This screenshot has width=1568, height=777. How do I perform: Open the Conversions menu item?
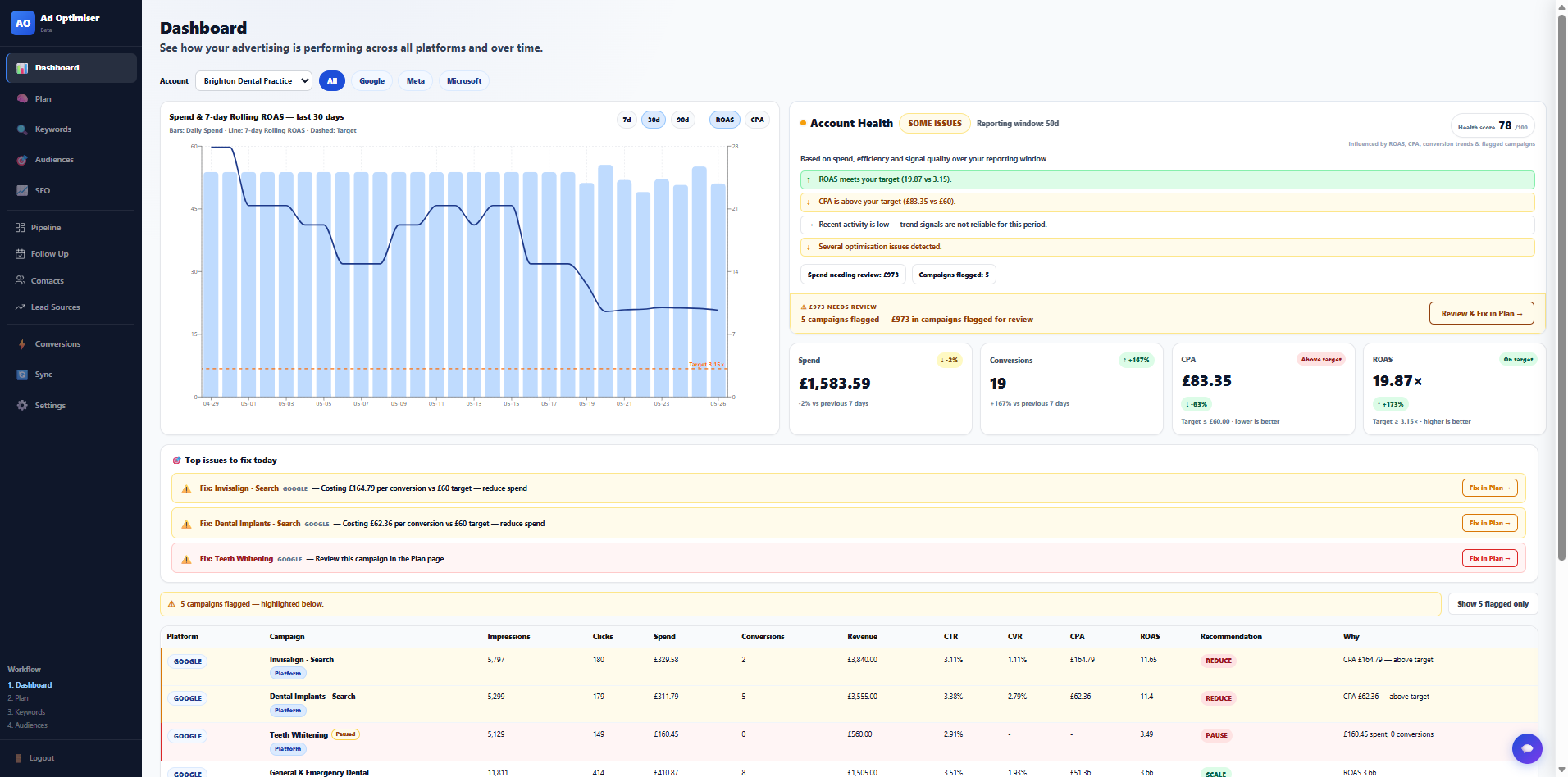tap(71, 344)
